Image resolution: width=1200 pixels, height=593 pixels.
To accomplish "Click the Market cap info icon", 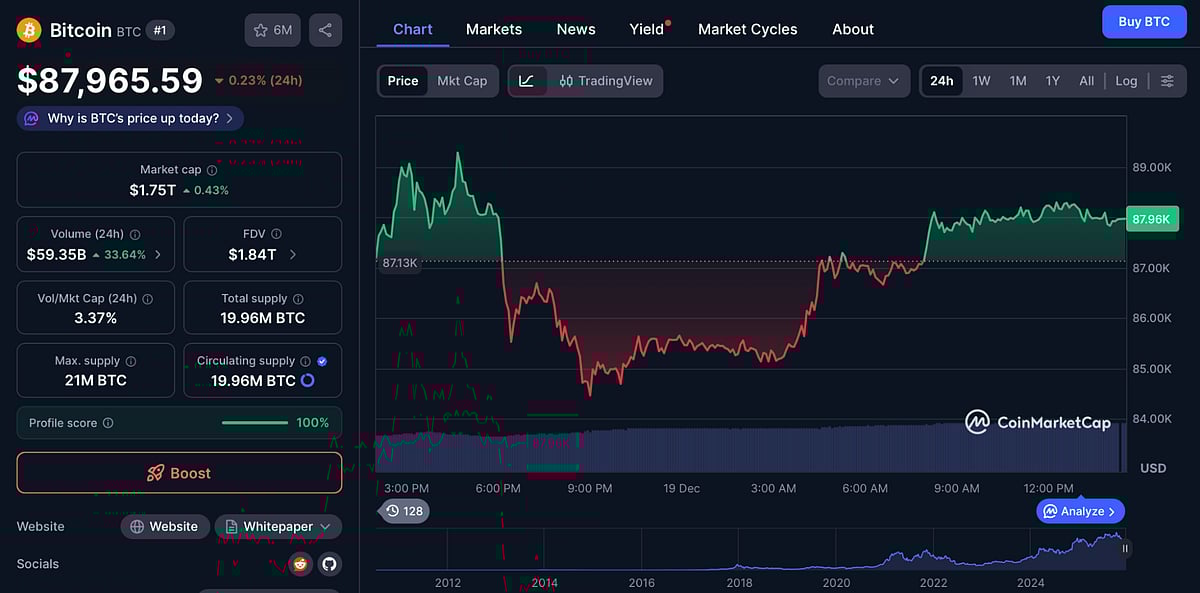I will 212,169.
